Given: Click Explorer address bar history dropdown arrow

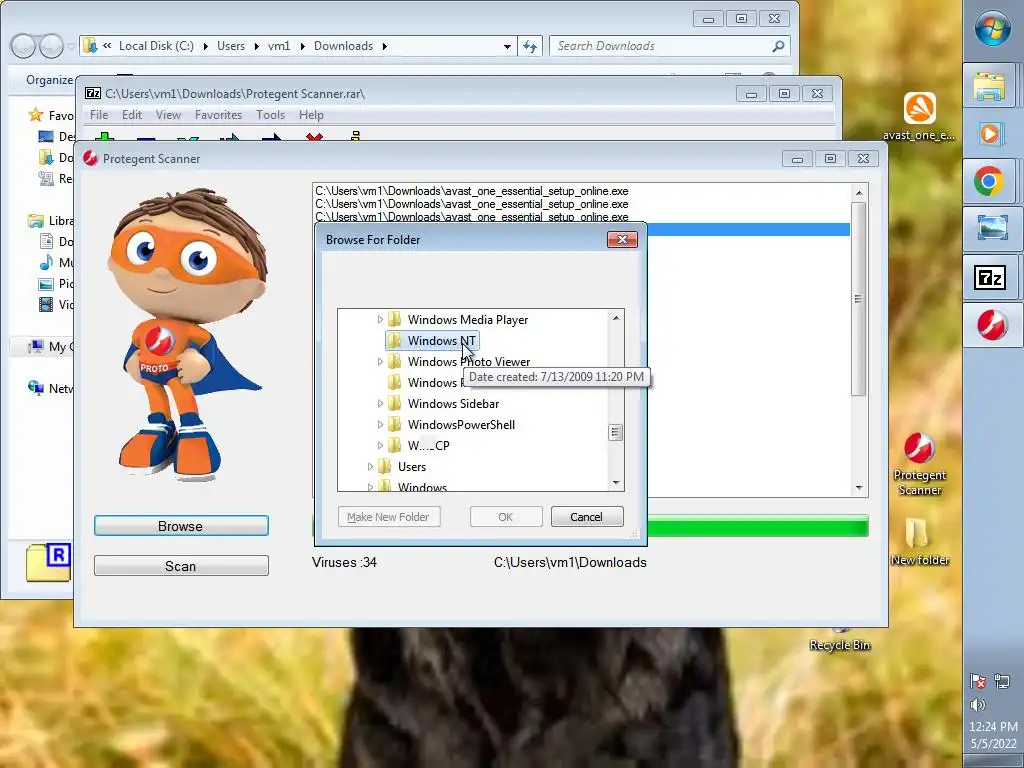Looking at the screenshot, I should pyautogui.click(x=507, y=46).
